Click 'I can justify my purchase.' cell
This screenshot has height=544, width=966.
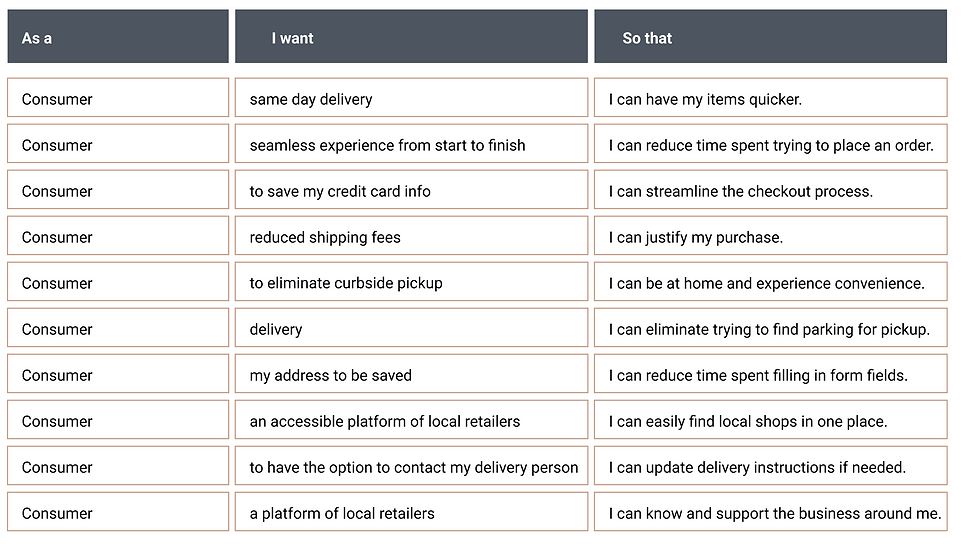[x=770, y=235]
